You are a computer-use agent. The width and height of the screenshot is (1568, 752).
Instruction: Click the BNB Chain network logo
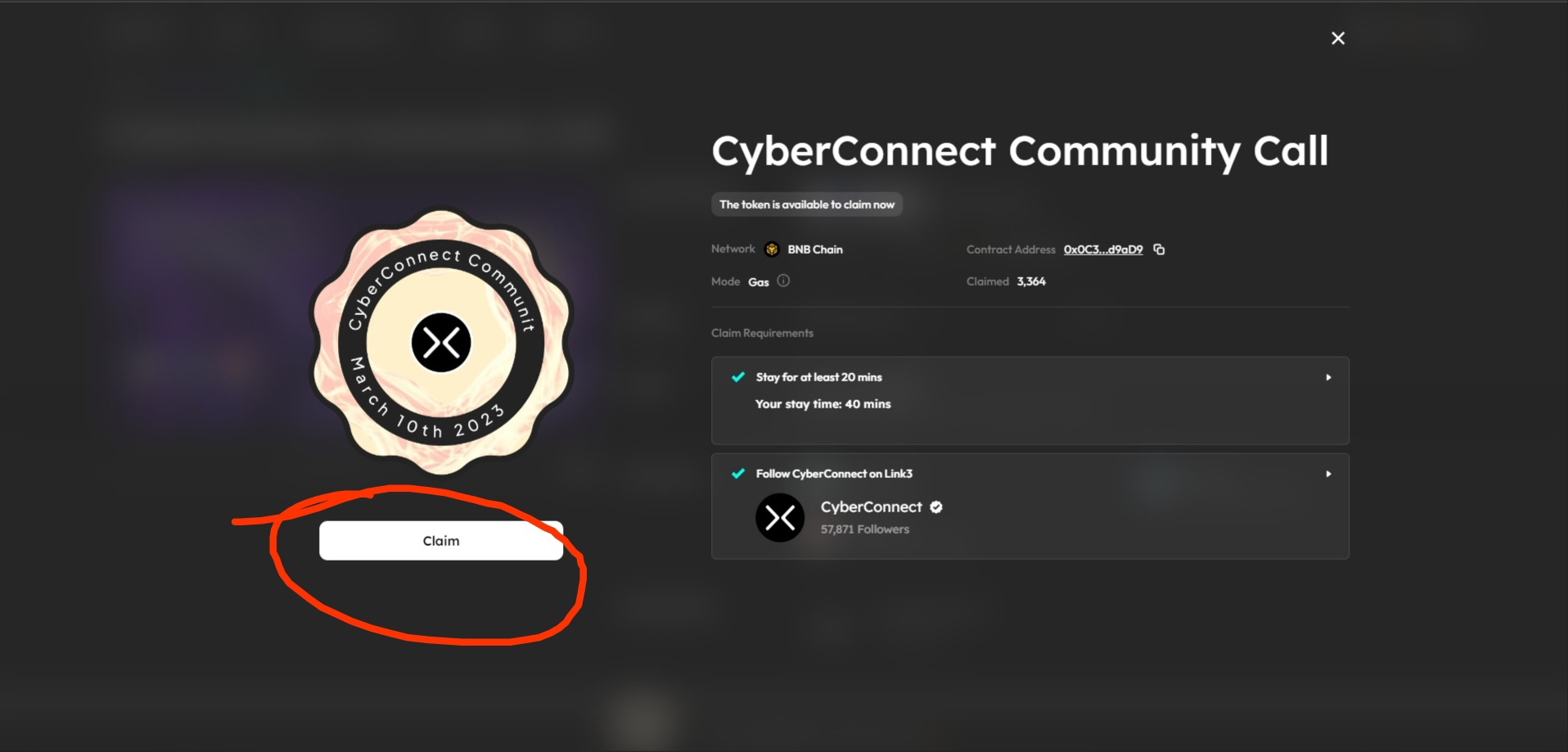click(772, 250)
